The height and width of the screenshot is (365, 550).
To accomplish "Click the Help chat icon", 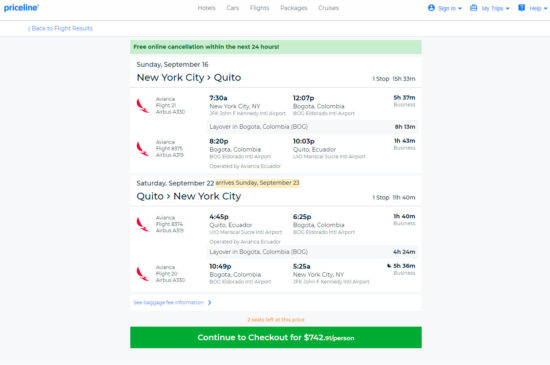I will click(x=522, y=8).
